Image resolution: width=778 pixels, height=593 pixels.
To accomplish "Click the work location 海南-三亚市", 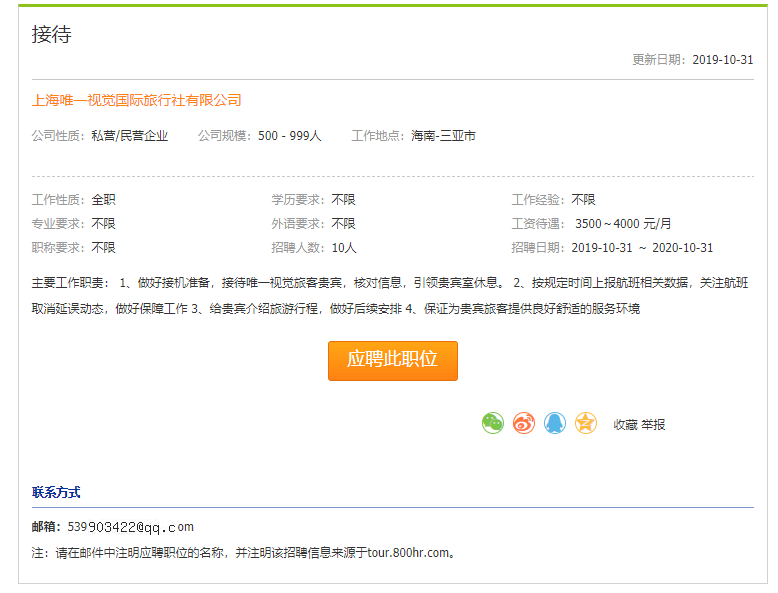I will click(x=443, y=135).
